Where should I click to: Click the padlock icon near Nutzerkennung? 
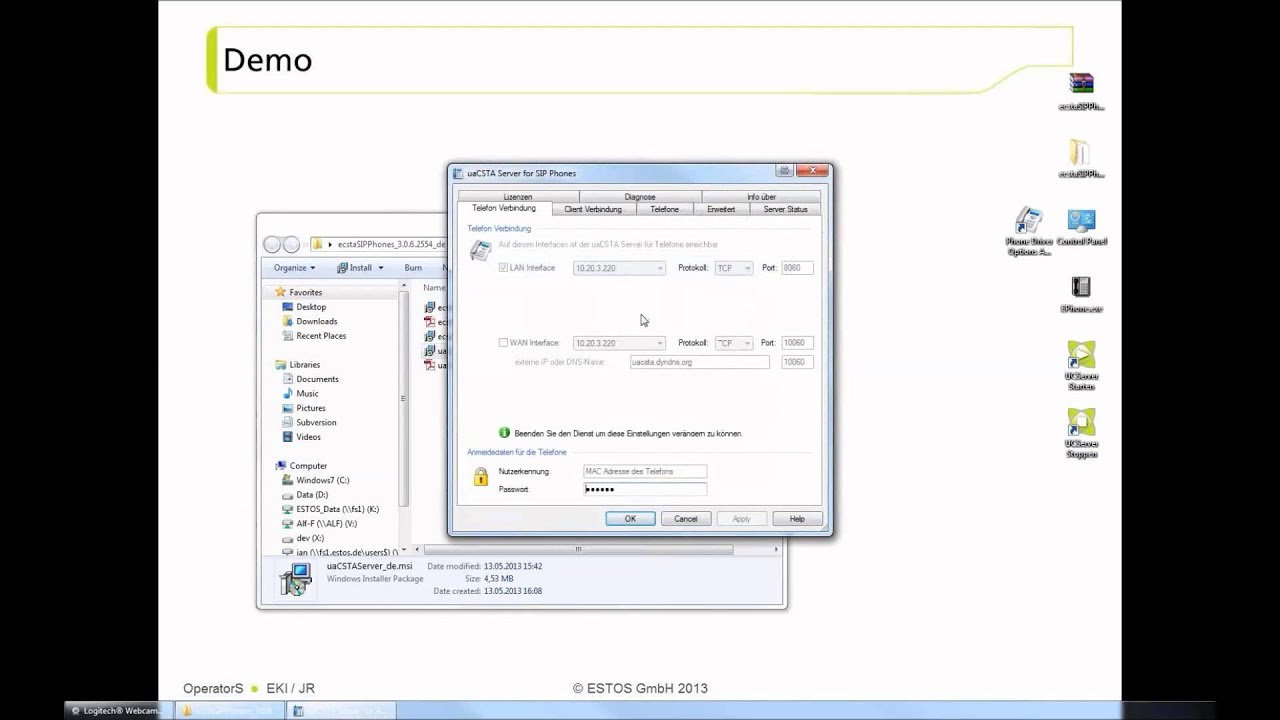pyautogui.click(x=481, y=477)
